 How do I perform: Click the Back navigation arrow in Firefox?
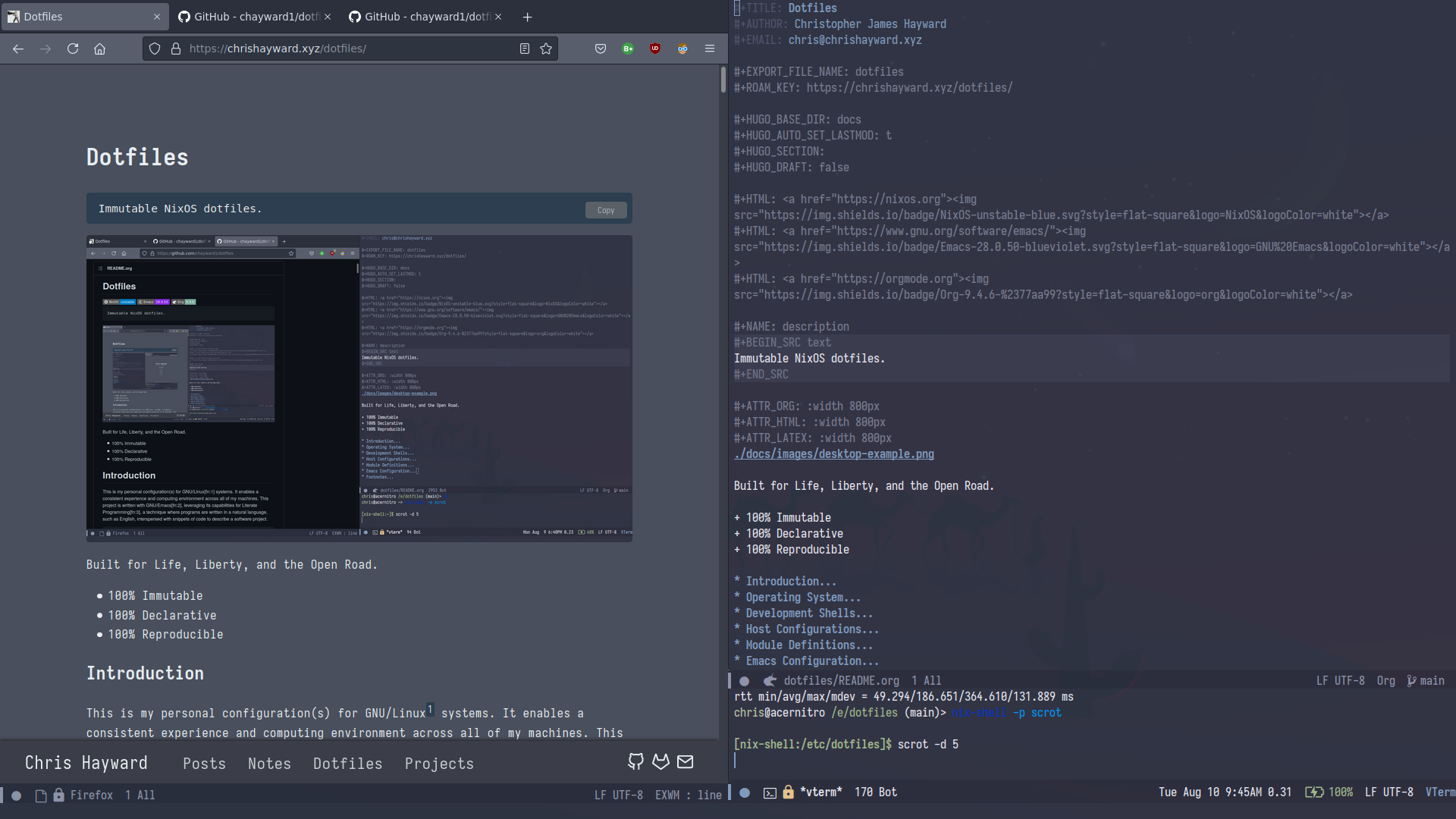tap(18, 48)
